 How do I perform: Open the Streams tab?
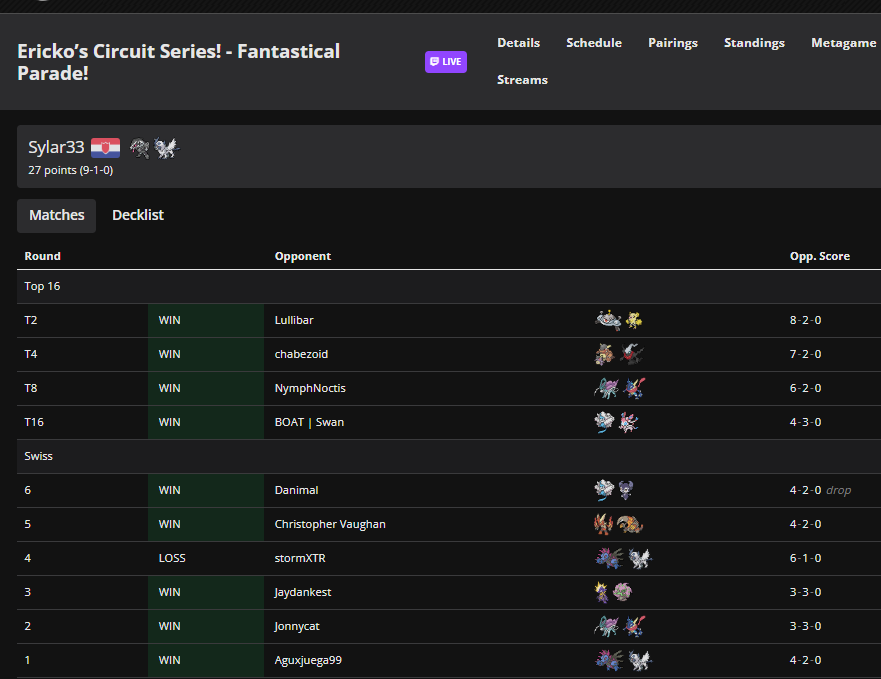tap(522, 80)
